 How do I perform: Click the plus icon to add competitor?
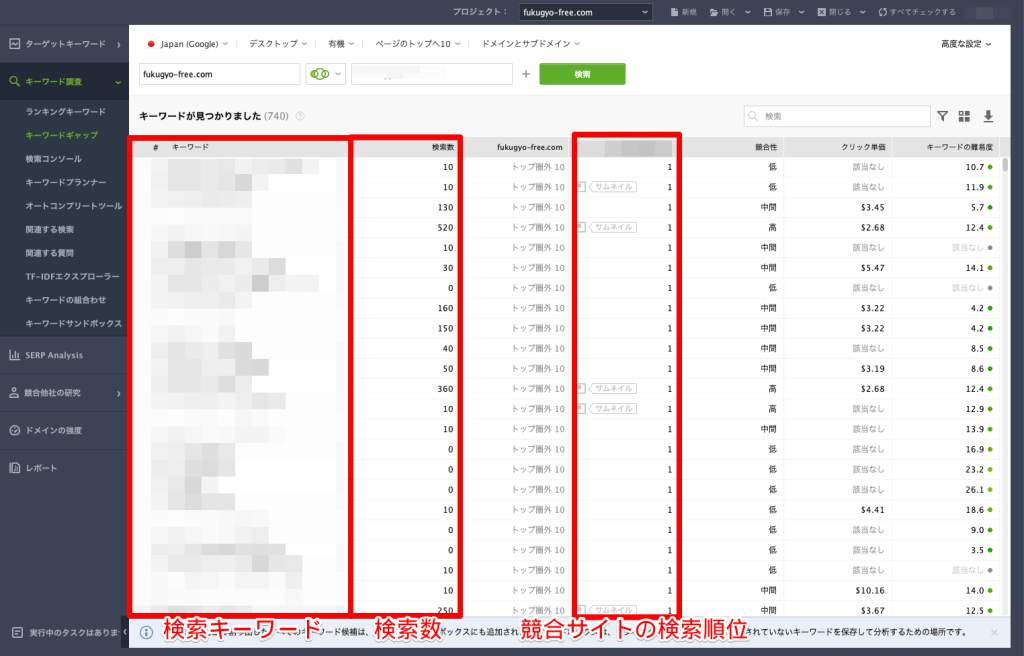[x=526, y=74]
